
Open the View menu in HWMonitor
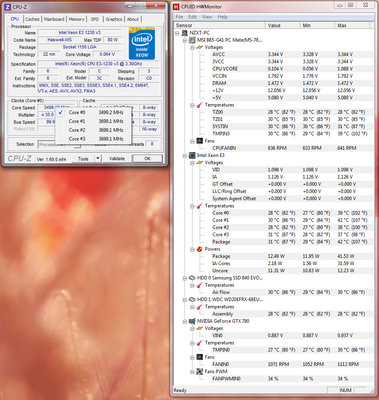207,17
